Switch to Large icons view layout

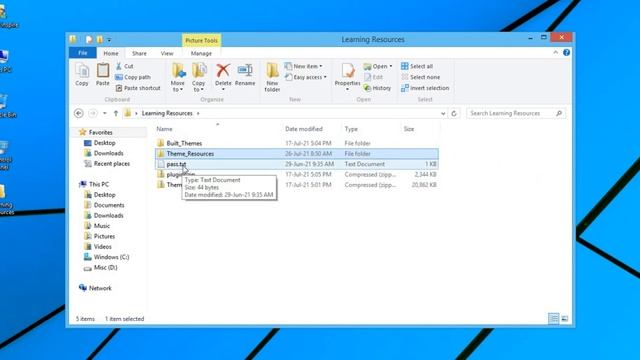(x=565, y=318)
